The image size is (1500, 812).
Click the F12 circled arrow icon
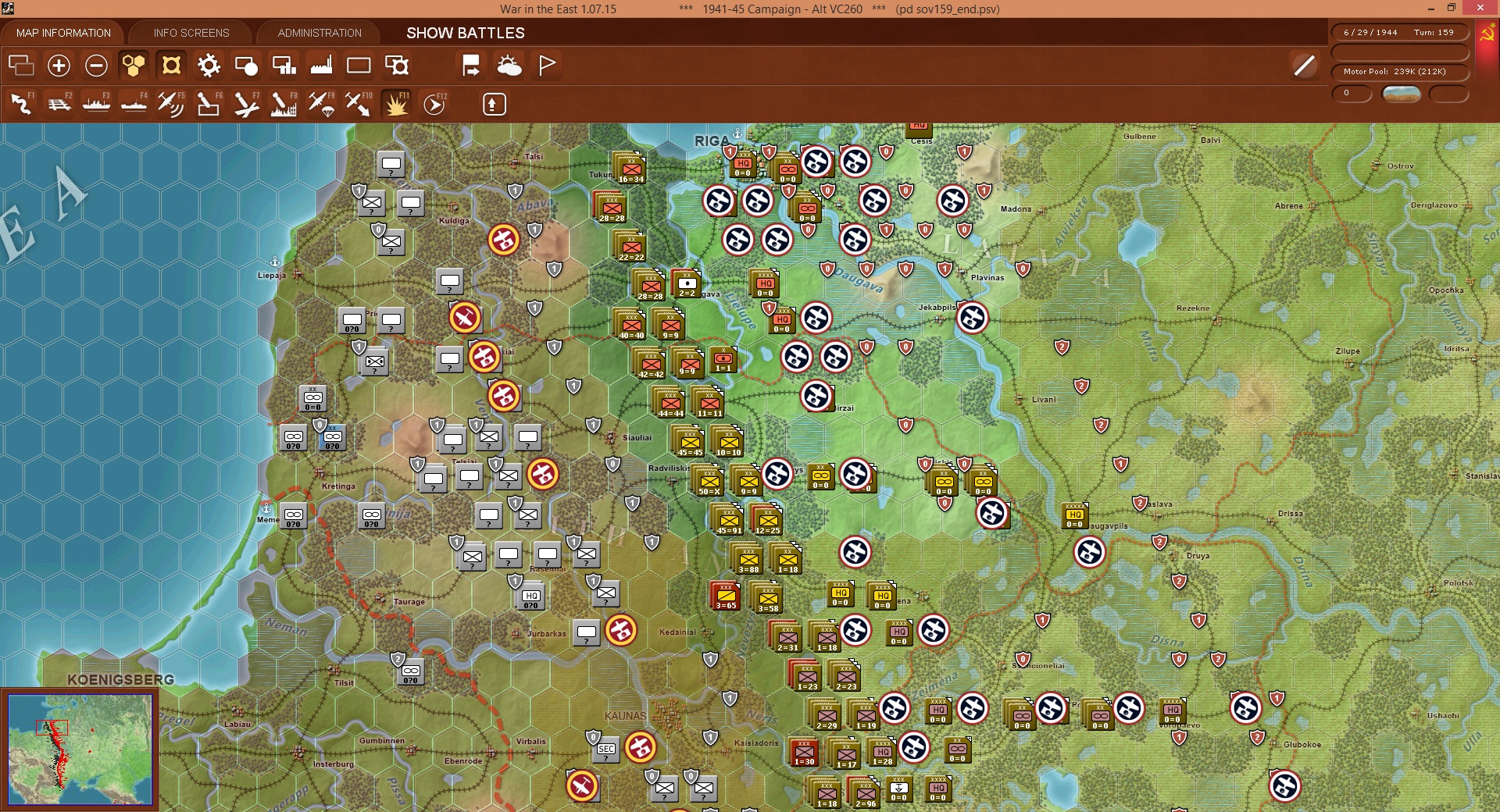coord(434,104)
